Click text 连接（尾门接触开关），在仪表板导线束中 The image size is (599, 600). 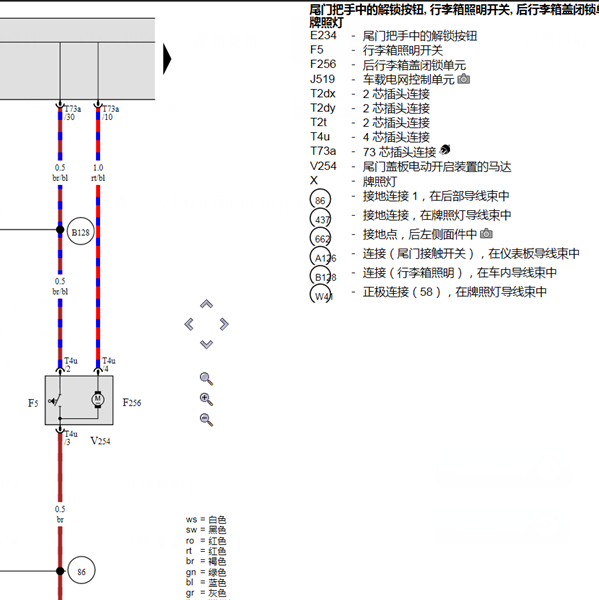[471, 253]
